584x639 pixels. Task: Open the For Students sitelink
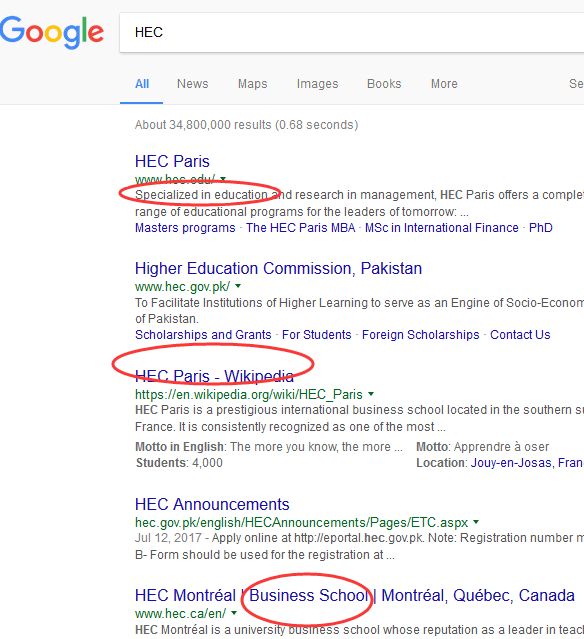click(x=317, y=335)
